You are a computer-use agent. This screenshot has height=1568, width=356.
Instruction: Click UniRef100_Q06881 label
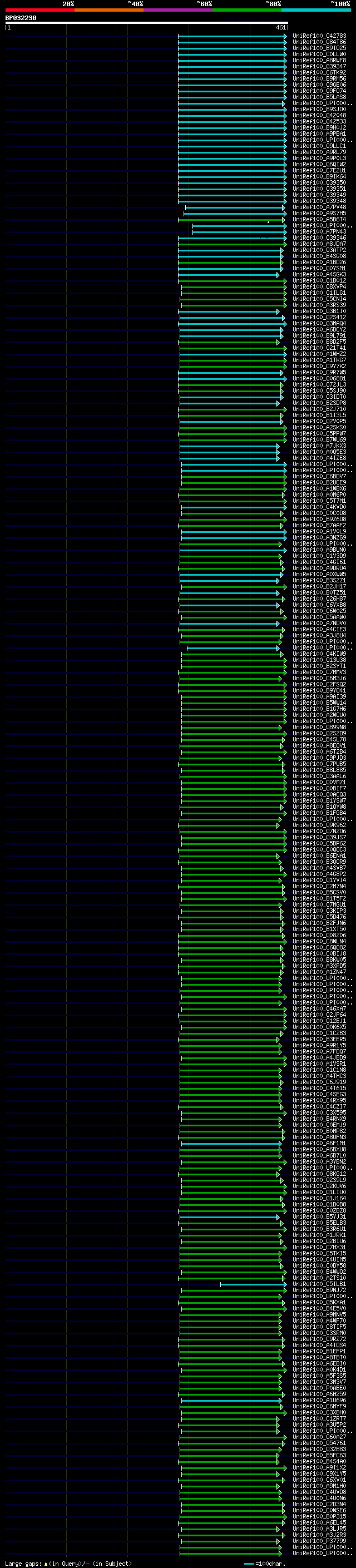319,379
